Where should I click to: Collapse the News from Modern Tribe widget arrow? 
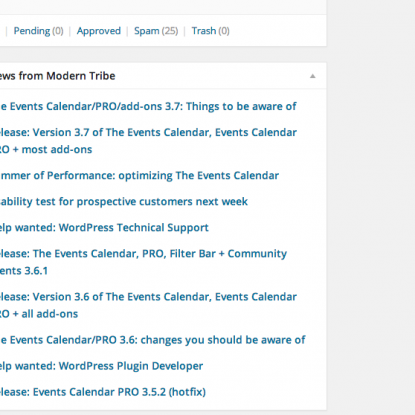pos(312,76)
